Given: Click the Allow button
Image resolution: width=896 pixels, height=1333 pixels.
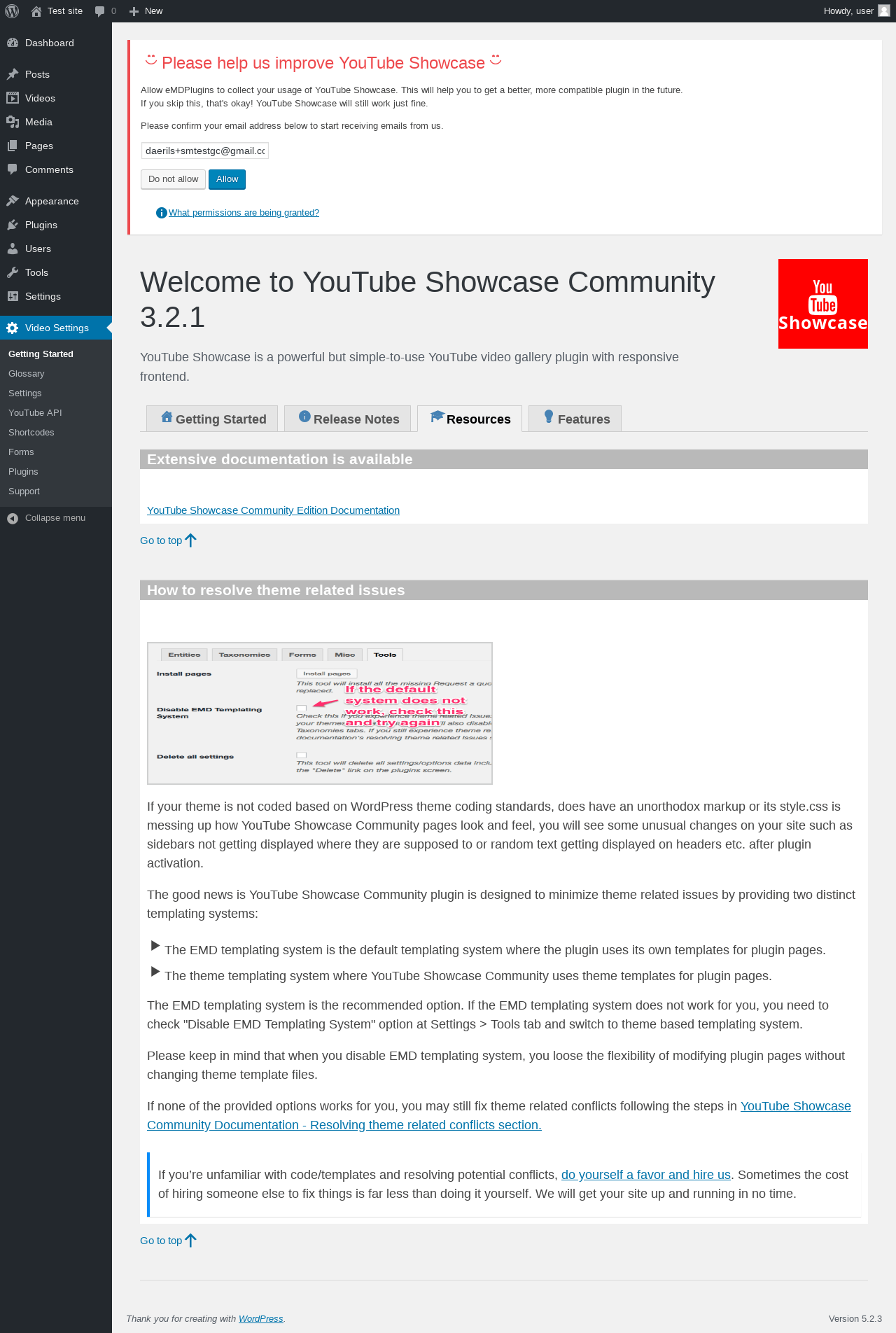Looking at the screenshot, I should click(227, 179).
